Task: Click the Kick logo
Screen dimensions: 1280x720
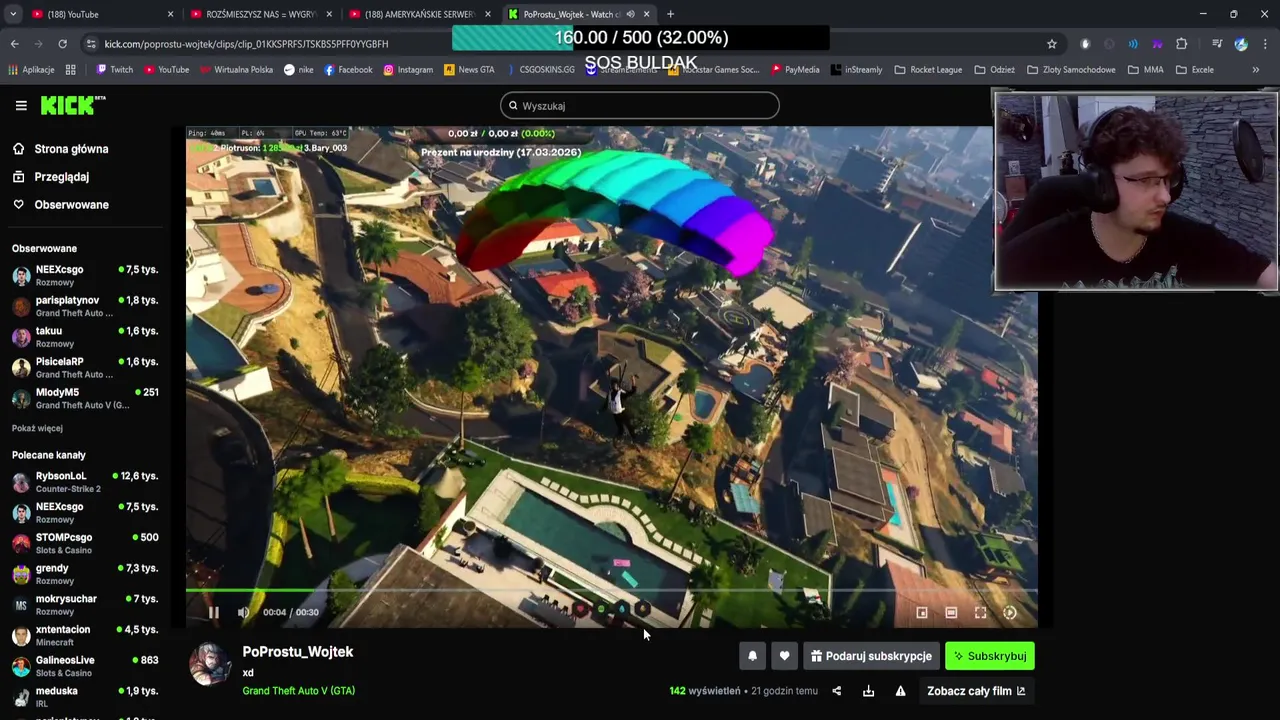Action: (73, 105)
